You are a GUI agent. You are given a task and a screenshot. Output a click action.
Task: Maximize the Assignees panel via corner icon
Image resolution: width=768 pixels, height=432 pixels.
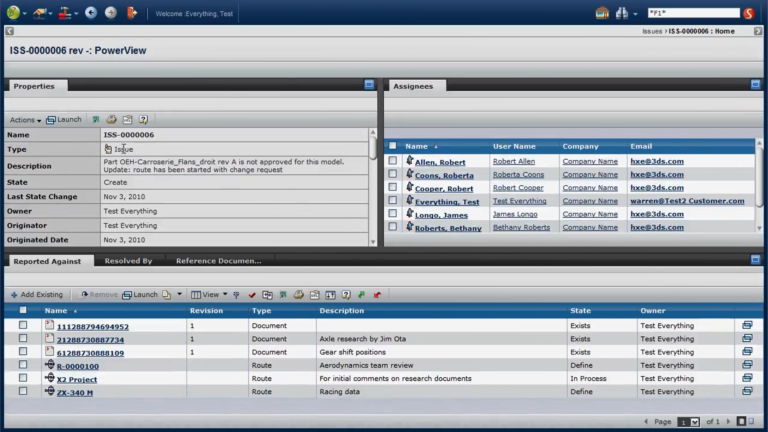click(755, 84)
